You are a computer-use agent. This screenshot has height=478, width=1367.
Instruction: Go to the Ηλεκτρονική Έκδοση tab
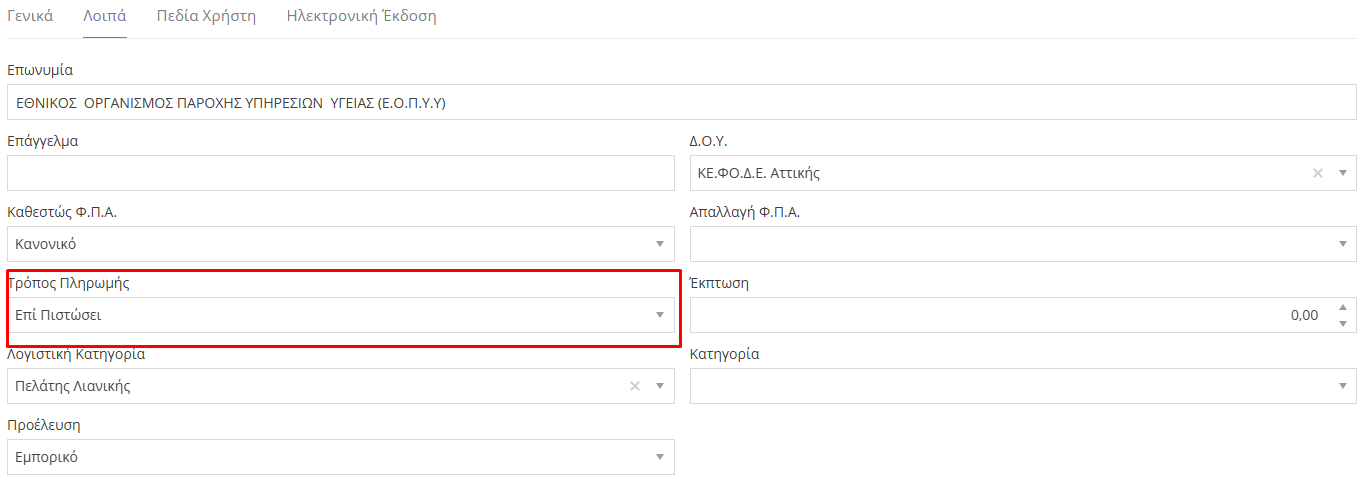tap(361, 17)
